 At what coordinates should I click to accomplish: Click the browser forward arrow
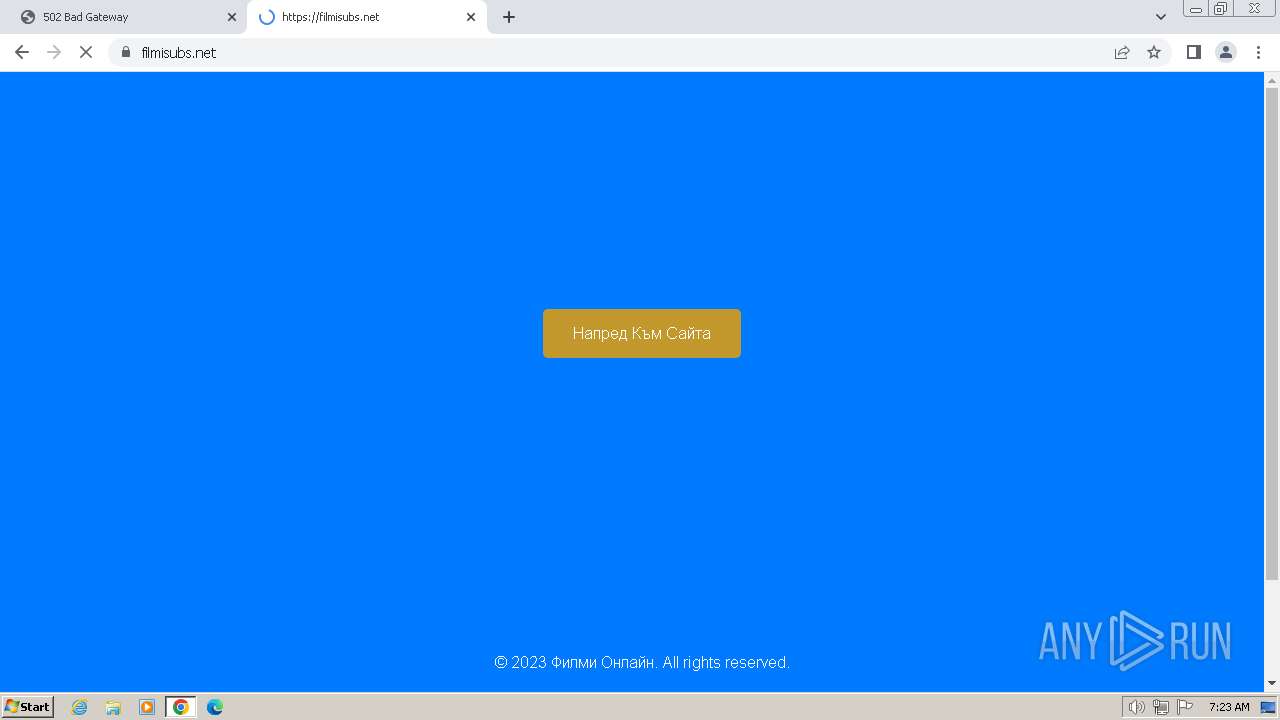click(x=54, y=52)
